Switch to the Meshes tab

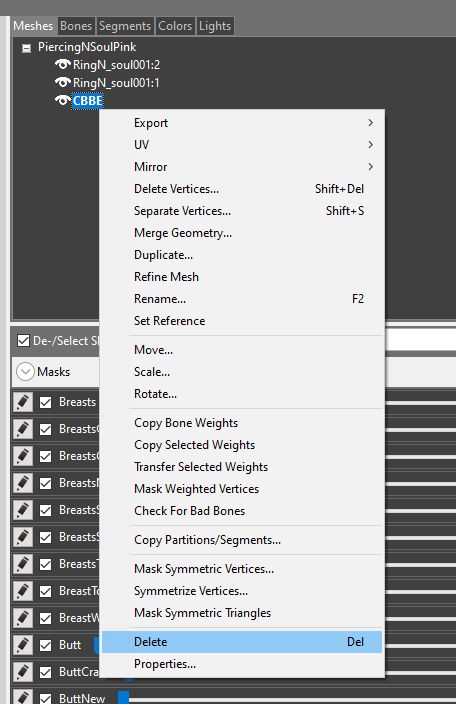point(33,26)
